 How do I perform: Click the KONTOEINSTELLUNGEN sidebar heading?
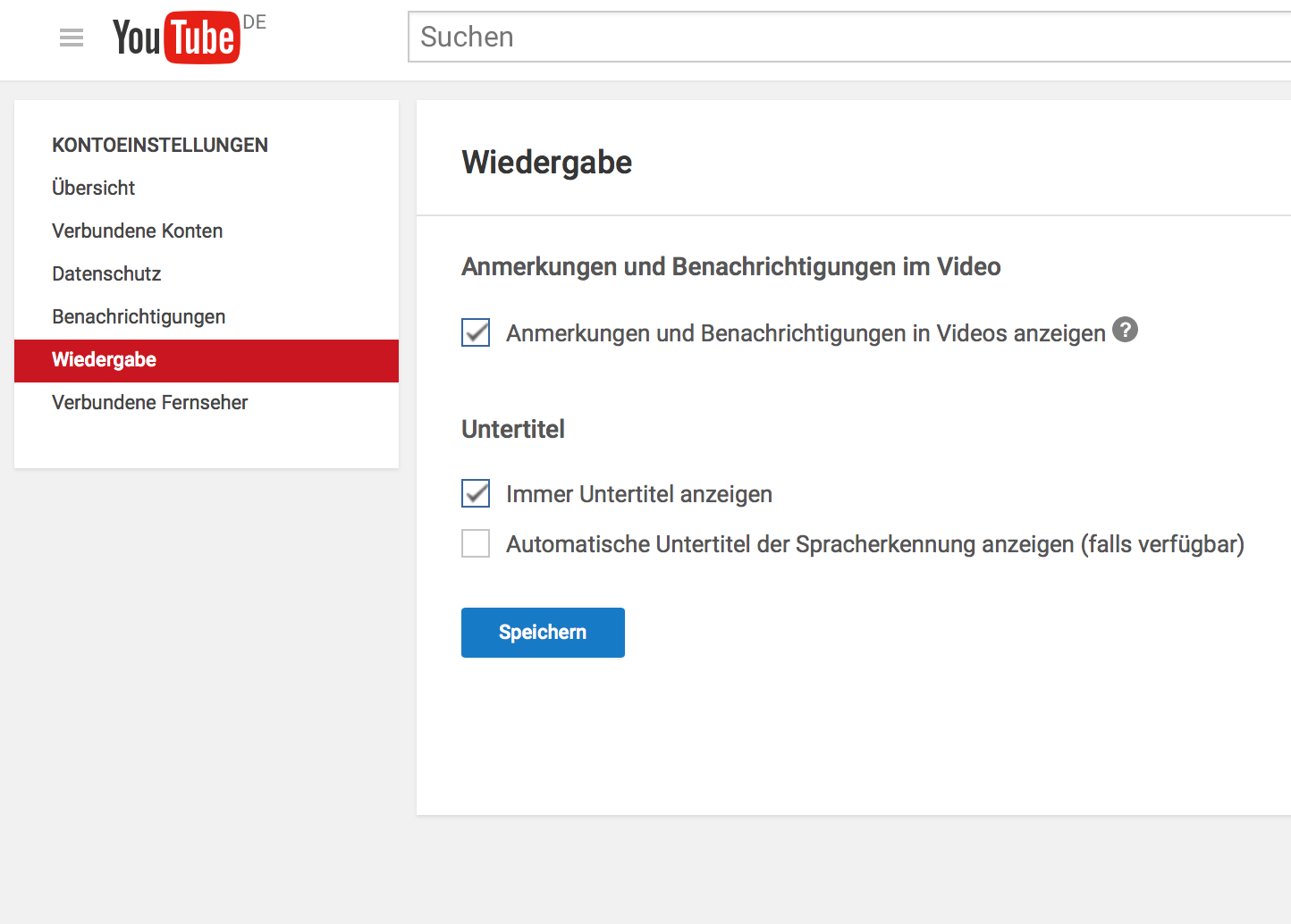(x=160, y=145)
